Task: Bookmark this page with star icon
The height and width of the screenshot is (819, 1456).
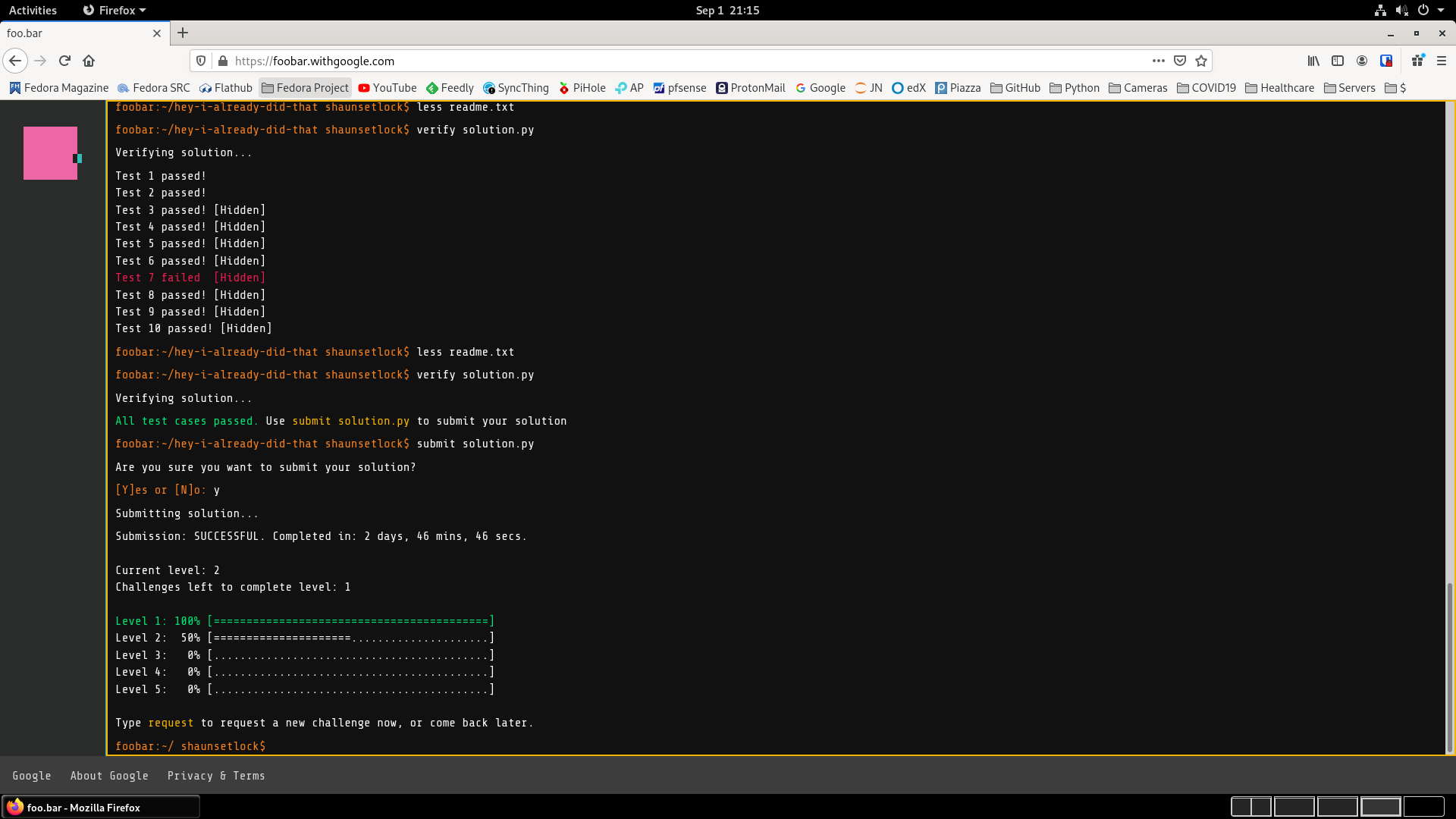Action: coord(1201,61)
